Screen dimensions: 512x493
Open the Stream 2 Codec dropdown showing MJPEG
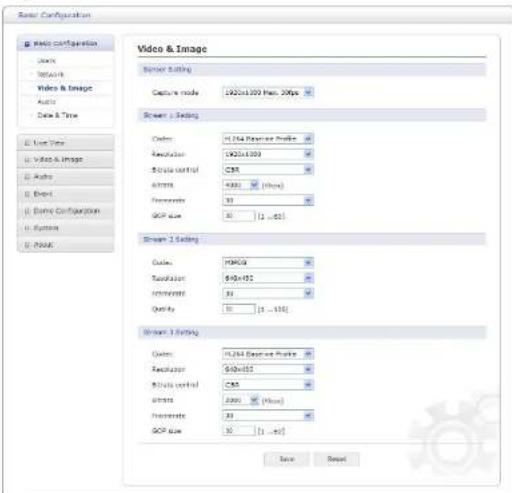(268, 263)
